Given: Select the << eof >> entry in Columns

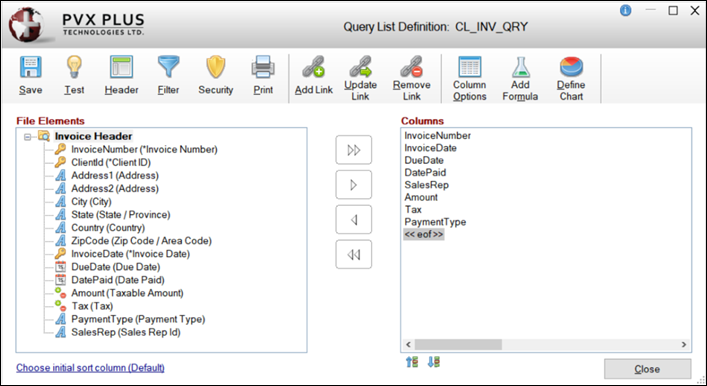Looking at the screenshot, I should [424, 234].
